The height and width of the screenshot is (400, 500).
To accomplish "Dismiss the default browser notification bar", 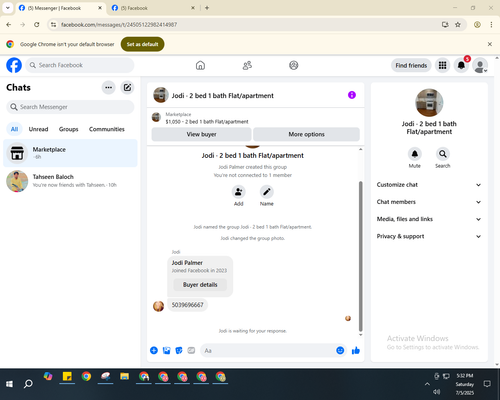I will click(x=490, y=44).
